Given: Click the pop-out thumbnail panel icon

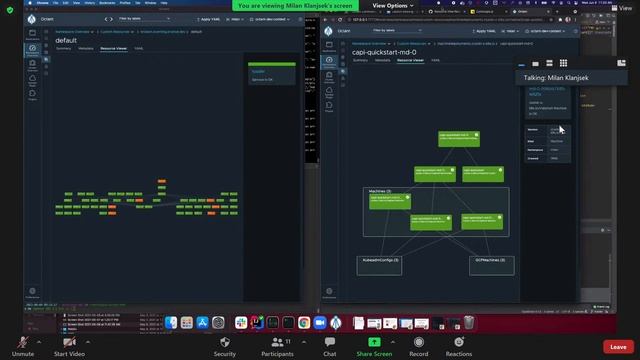Looking at the screenshot, I should coord(621,63).
